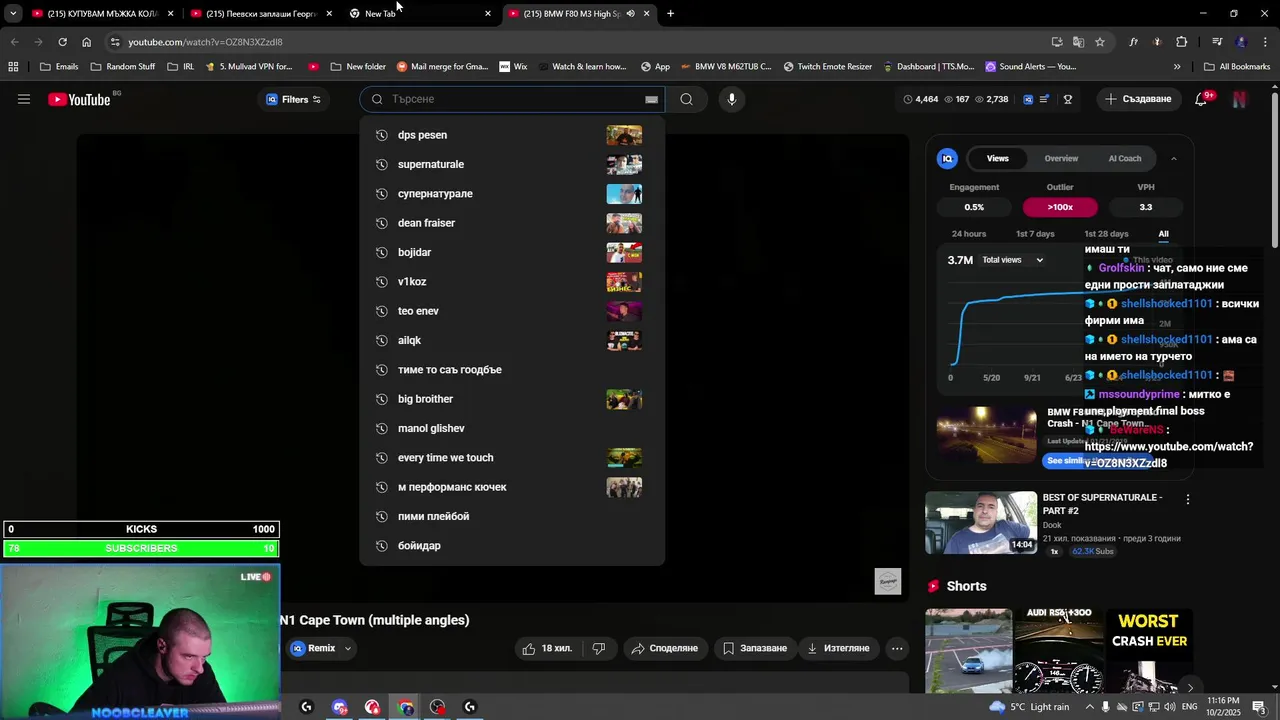This screenshot has width=1280, height=720.
Task: Translate this page icon in address bar
Action: coord(1078,42)
